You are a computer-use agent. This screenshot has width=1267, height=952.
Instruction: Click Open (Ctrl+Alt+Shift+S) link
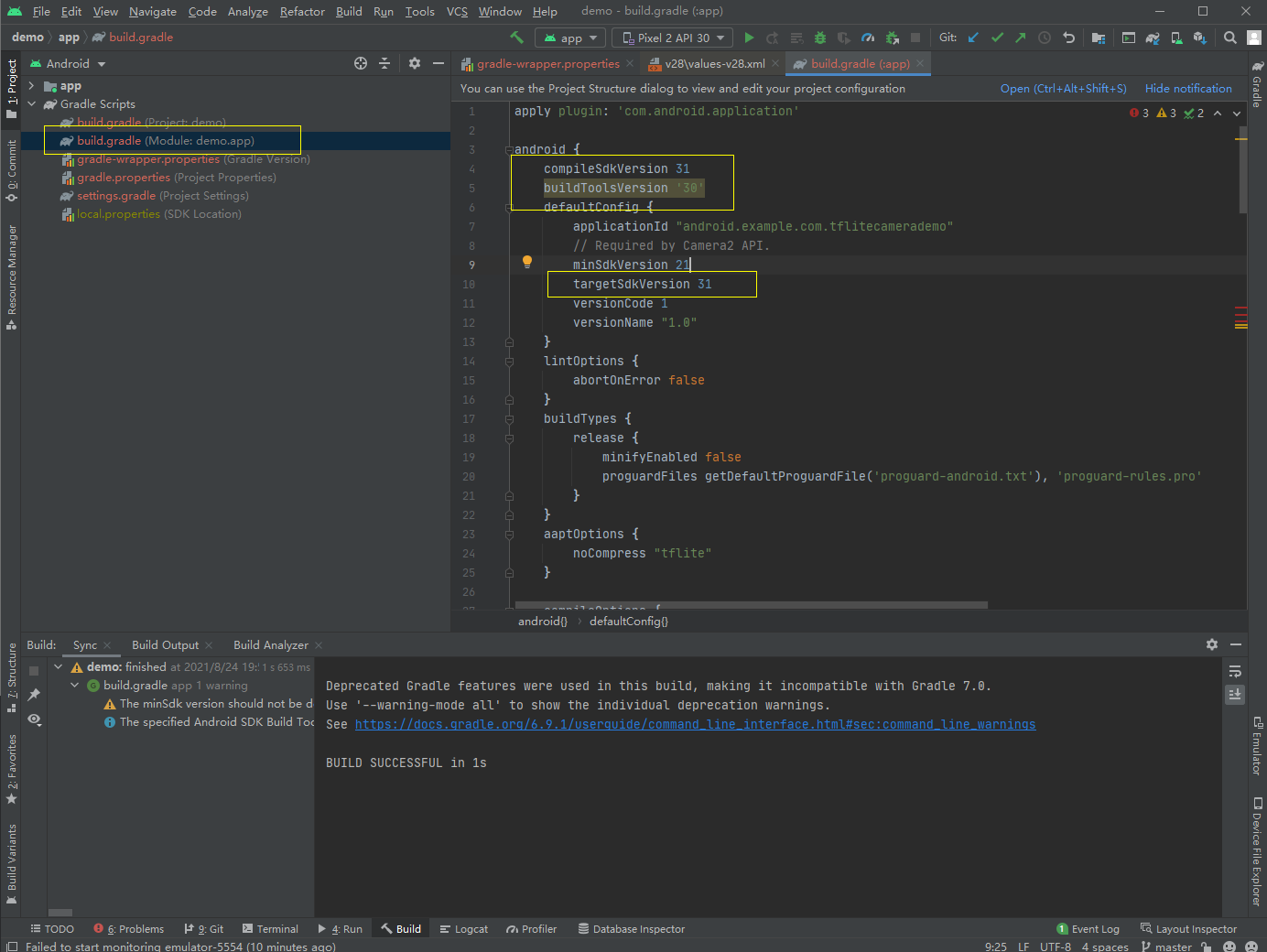[1063, 89]
